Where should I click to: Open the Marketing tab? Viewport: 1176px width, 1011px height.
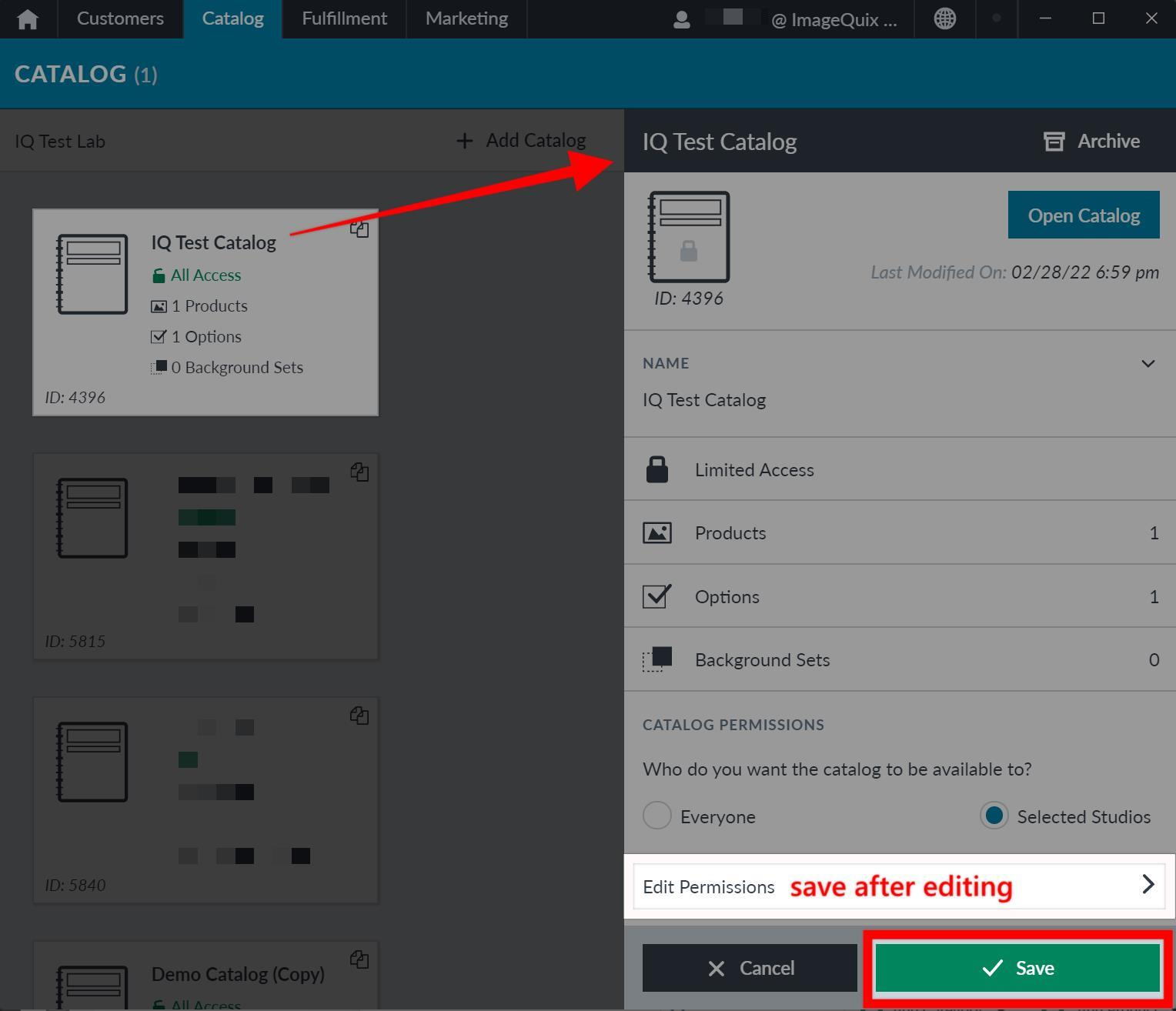click(466, 18)
